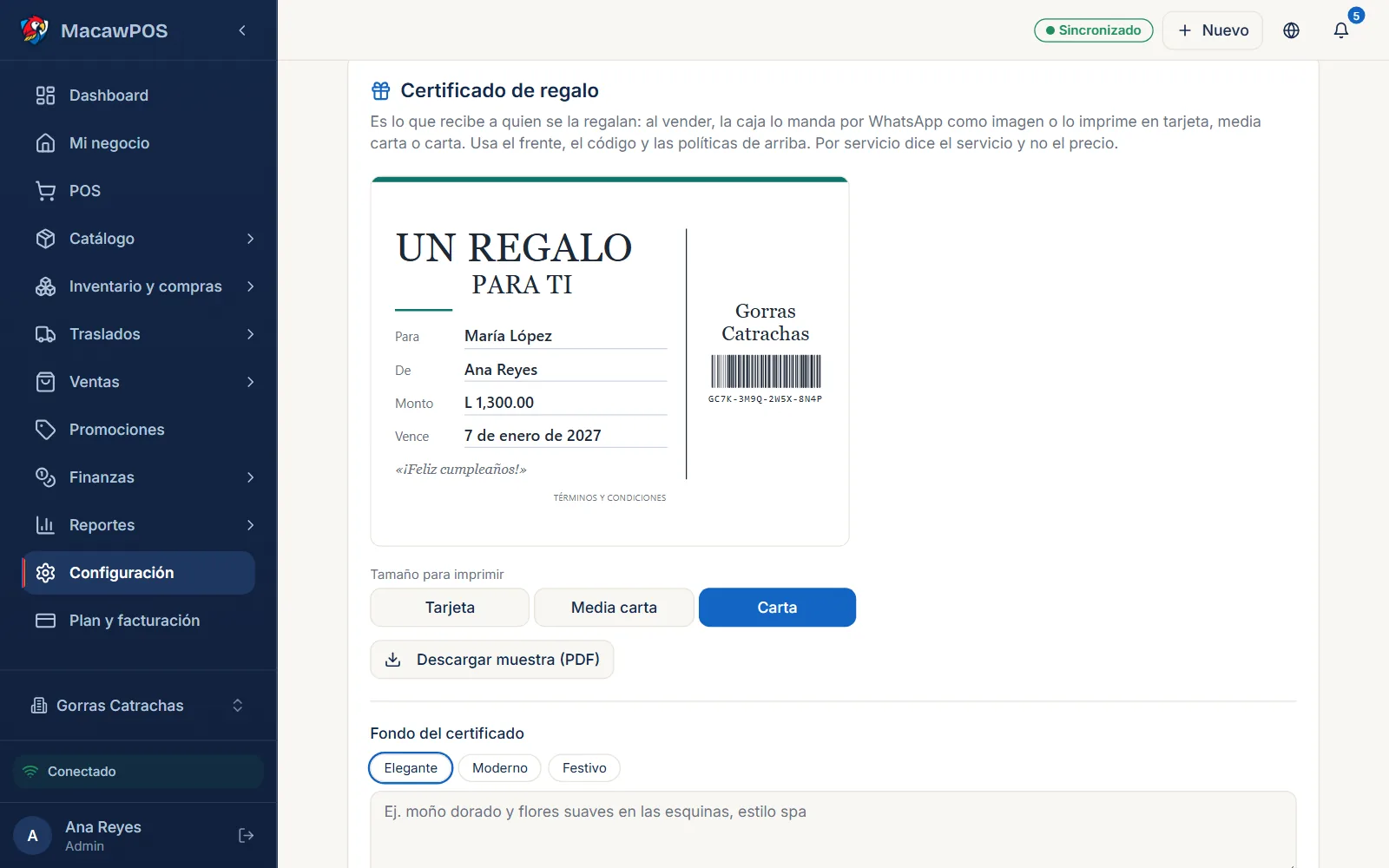1389x868 pixels.
Task: Open the Promociones menu item
Action: tap(139, 430)
